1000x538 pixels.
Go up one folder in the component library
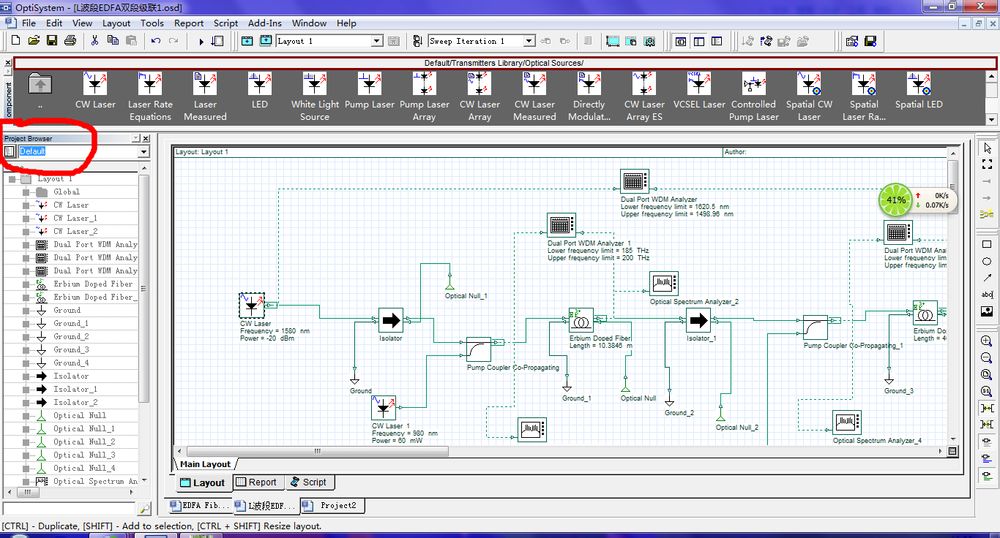point(40,86)
